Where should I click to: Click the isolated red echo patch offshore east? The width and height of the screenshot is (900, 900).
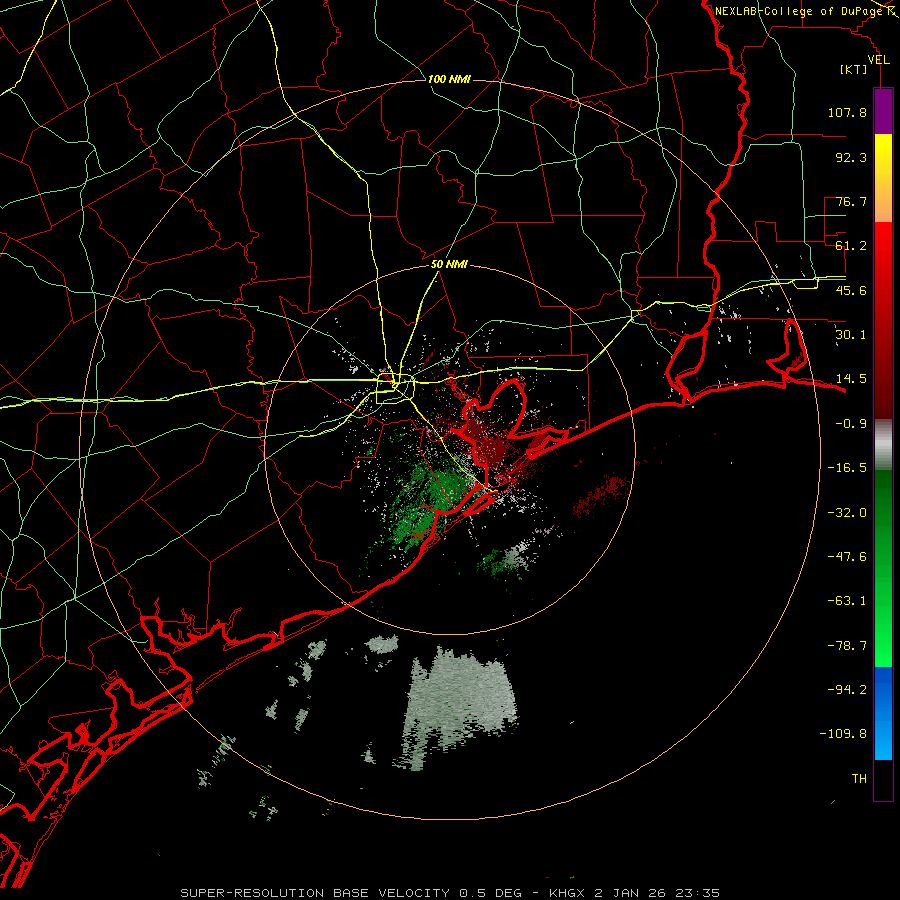(600, 495)
